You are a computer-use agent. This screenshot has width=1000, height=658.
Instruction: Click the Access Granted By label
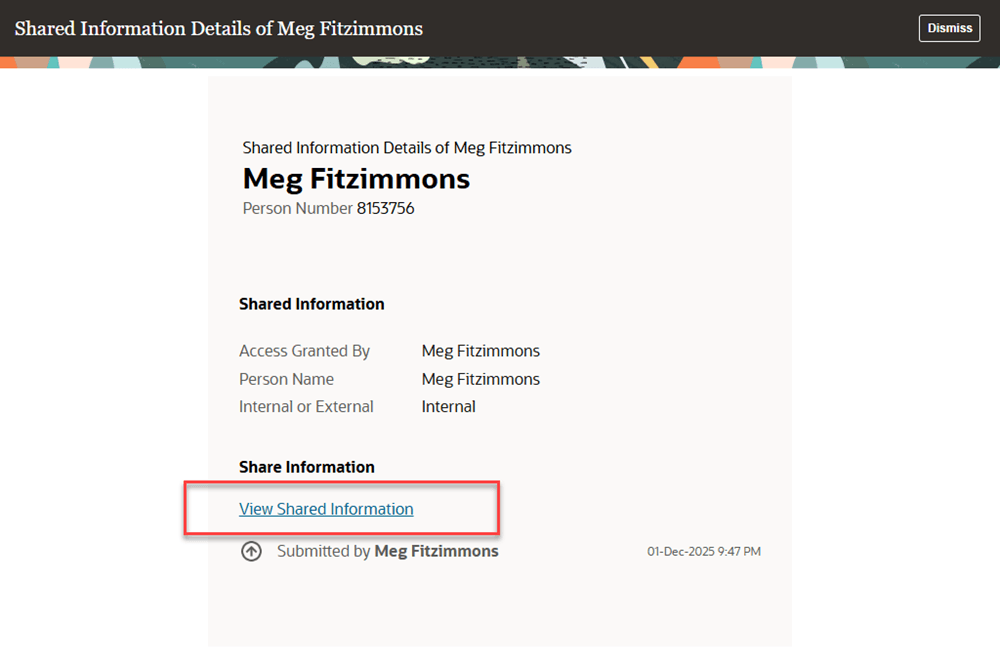[x=304, y=350]
